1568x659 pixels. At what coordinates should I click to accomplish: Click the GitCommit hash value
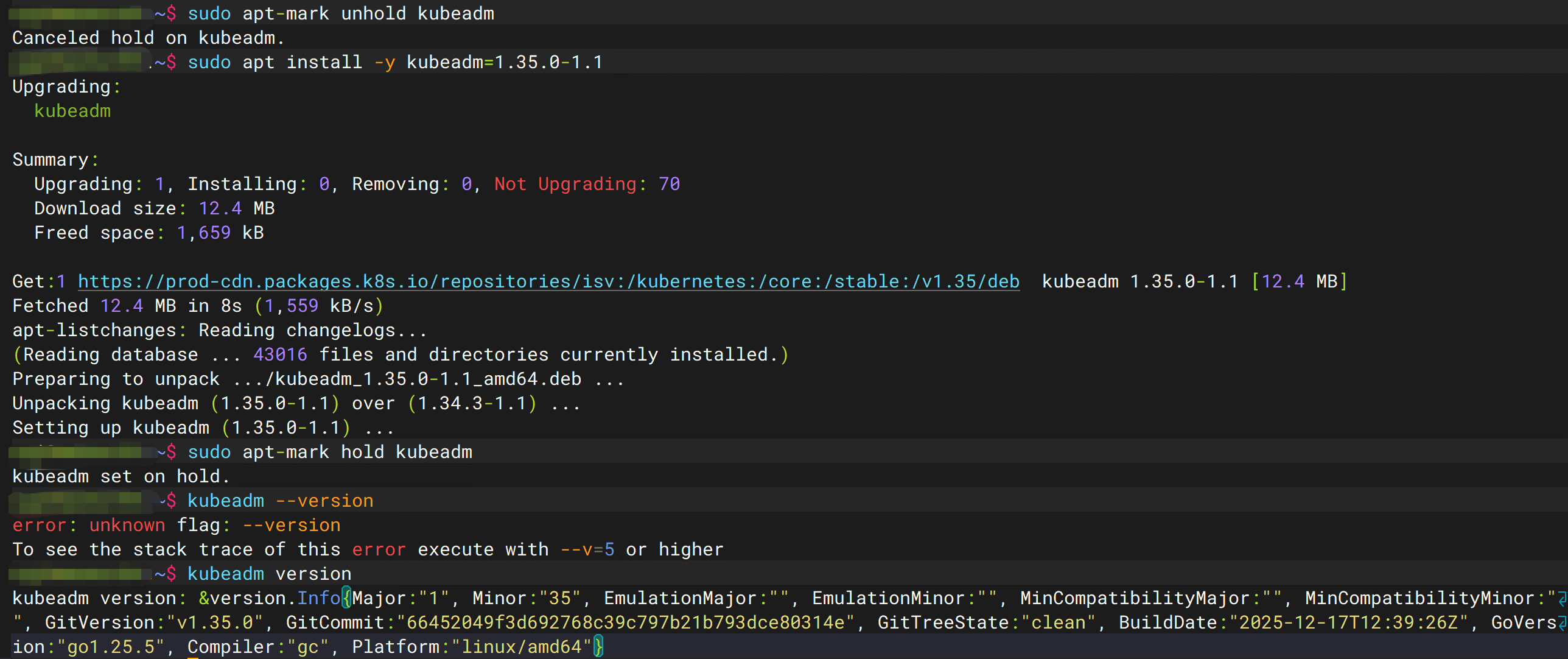(625, 622)
